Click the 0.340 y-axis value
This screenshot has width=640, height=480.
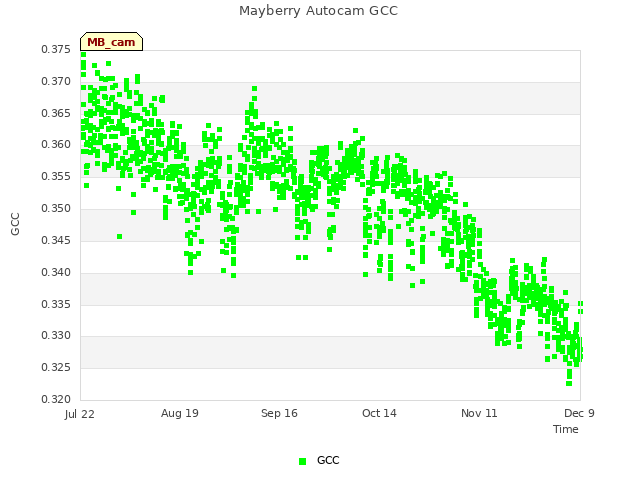tap(56, 272)
